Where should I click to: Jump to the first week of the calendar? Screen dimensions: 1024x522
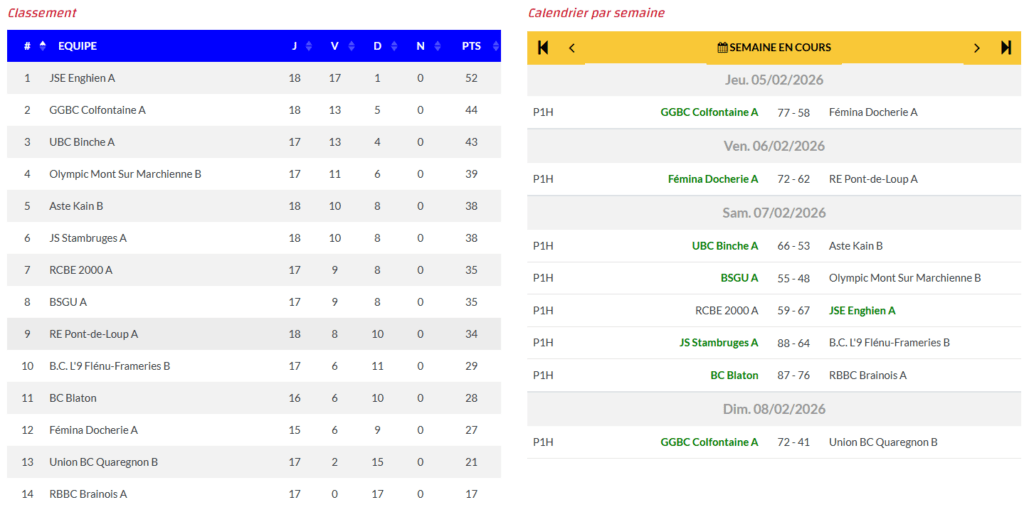[x=543, y=47]
